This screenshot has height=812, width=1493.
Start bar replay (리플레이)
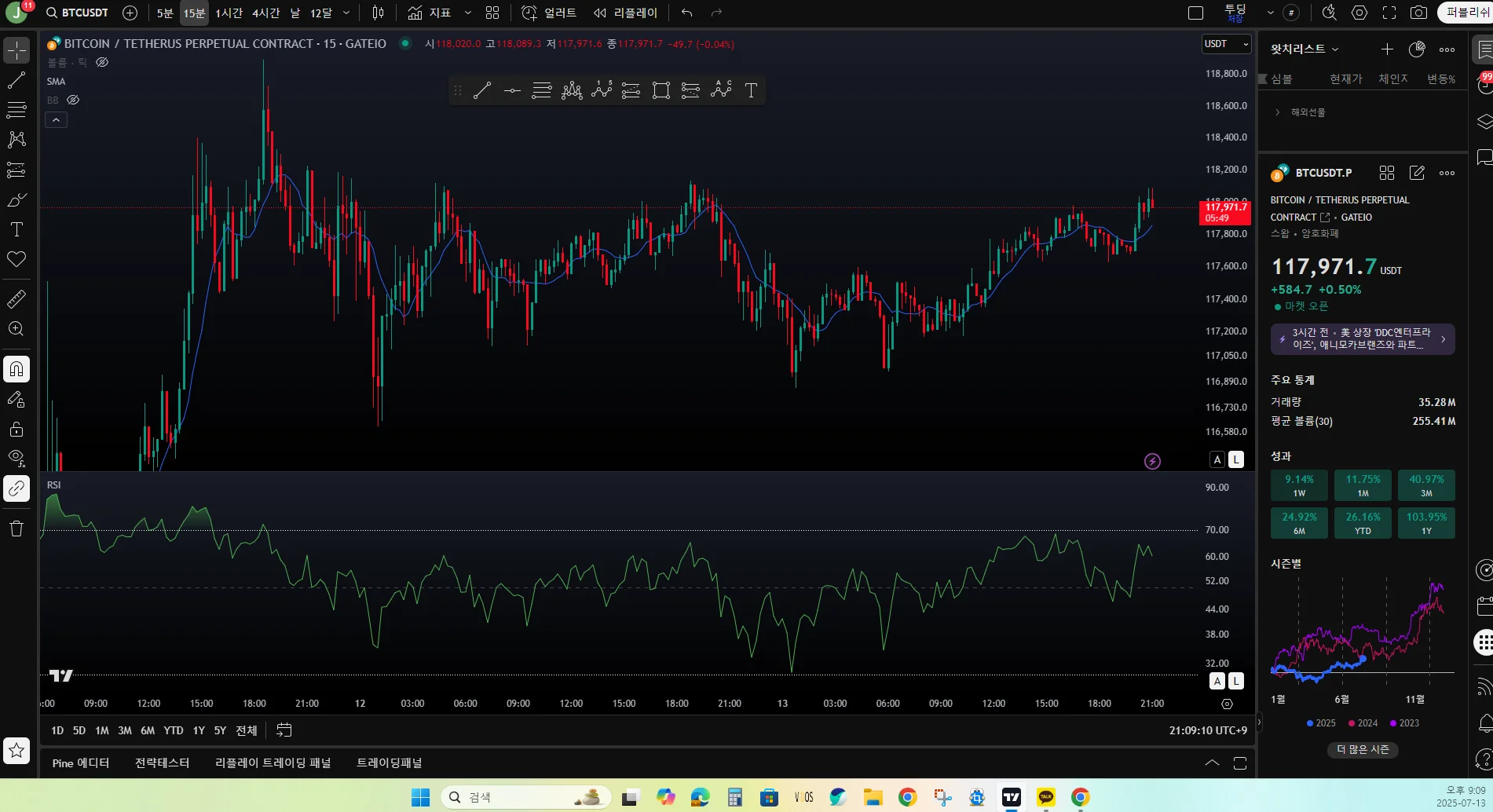tap(626, 13)
